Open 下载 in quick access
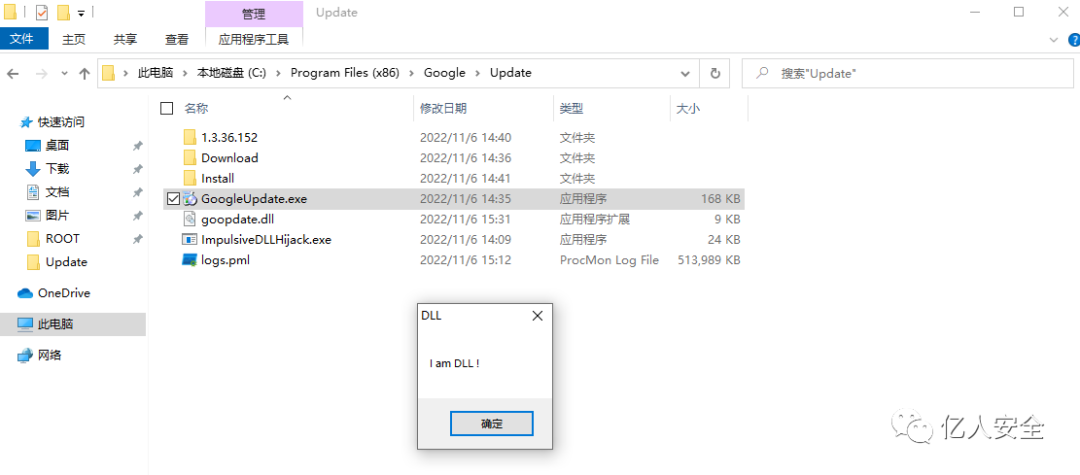This screenshot has width=1080, height=475. tap(57, 169)
